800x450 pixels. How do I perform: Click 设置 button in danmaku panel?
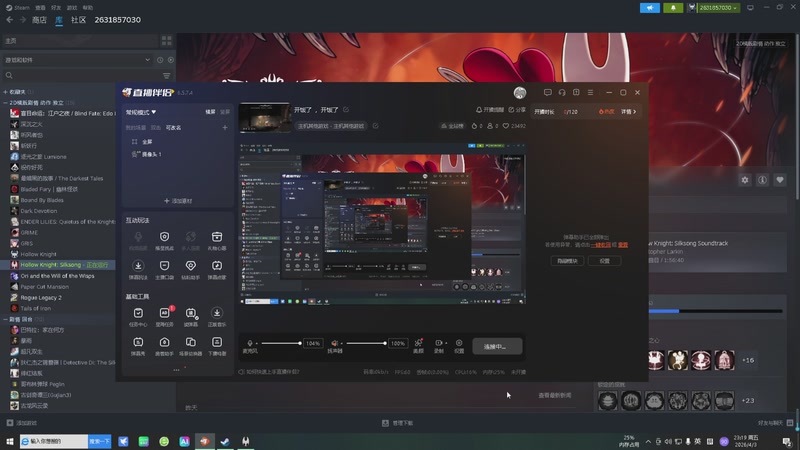click(x=605, y=261)
